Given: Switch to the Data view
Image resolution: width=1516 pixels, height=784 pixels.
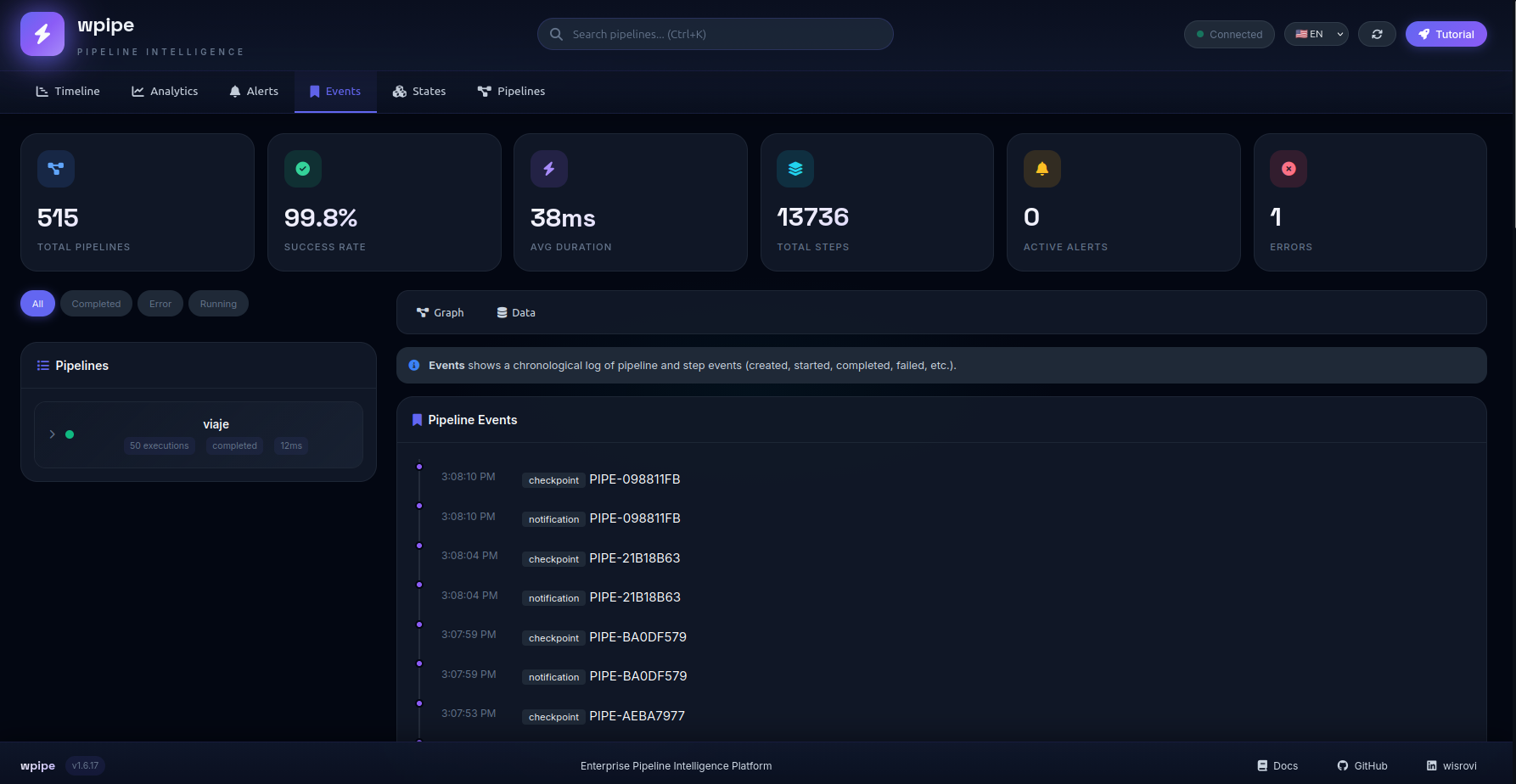Looking at the screenshot, I should 516,313.
